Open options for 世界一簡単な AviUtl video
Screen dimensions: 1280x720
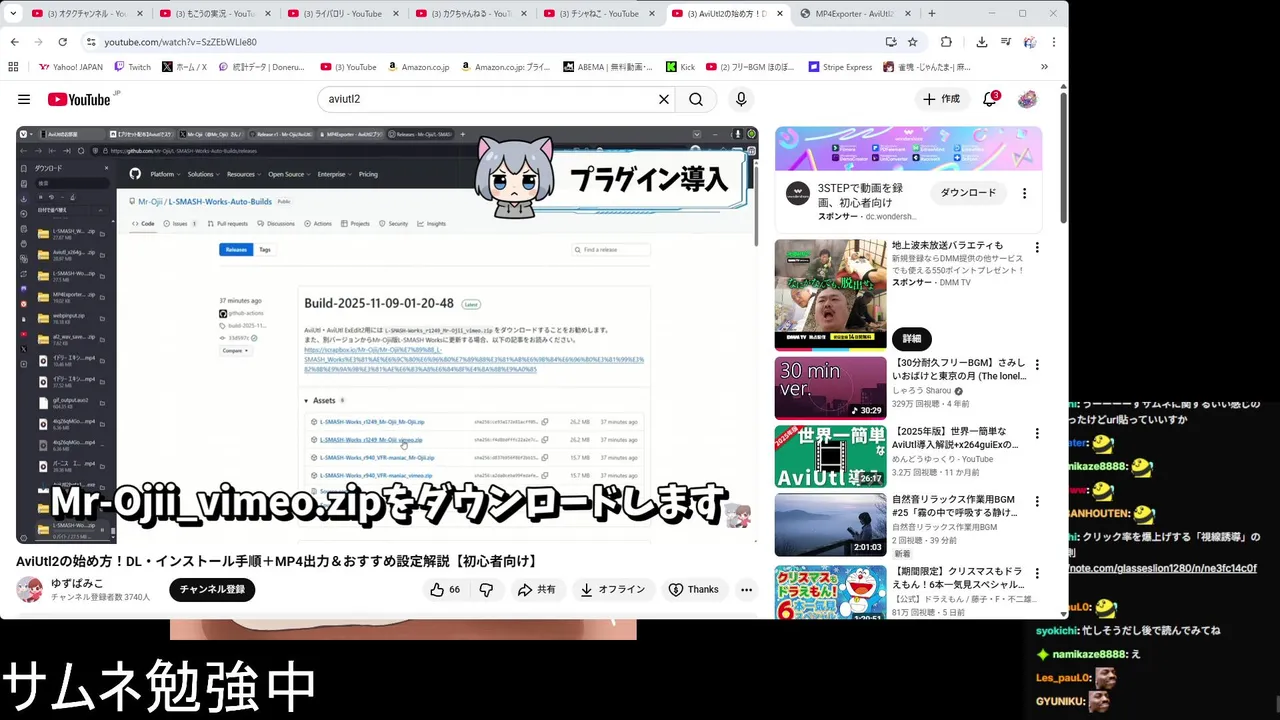(x=1037, y=433)
